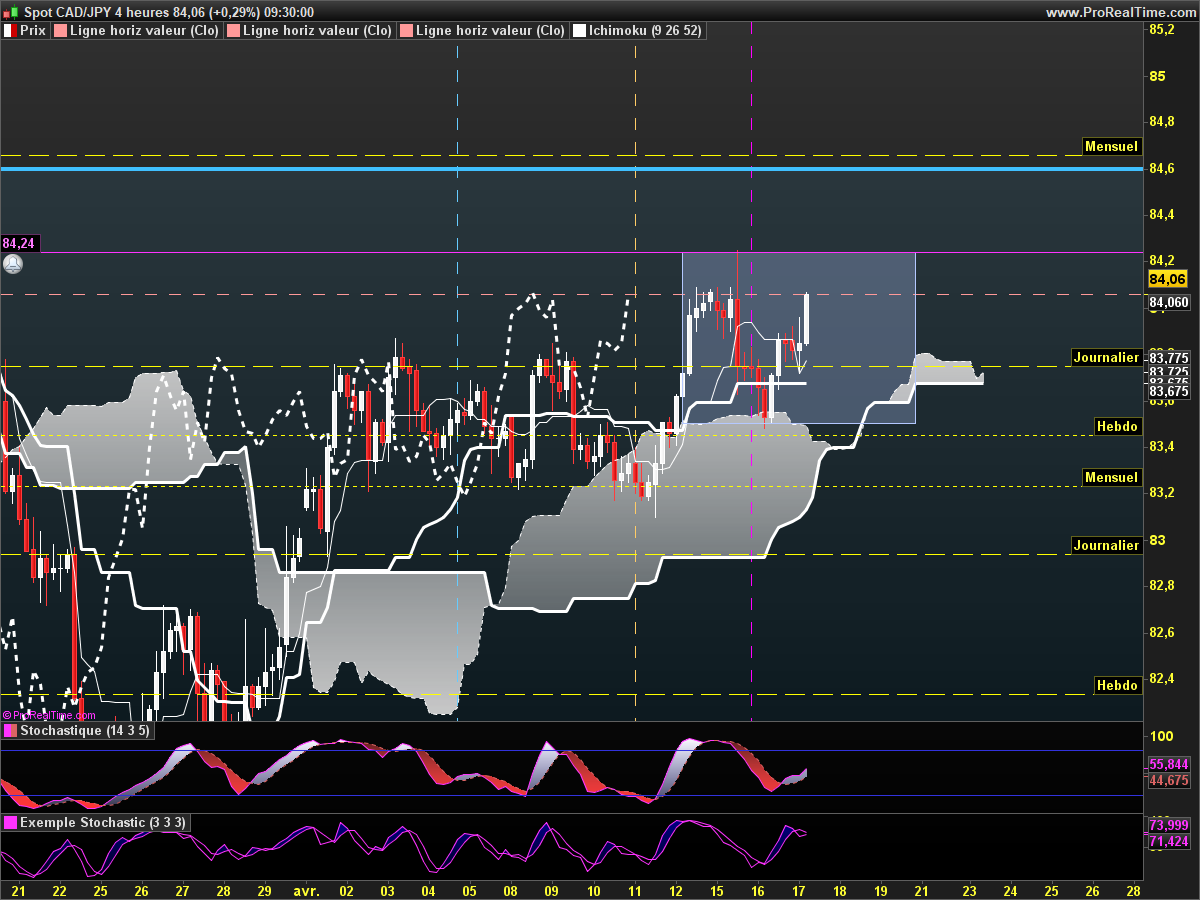Click date 08 on the time axis
1200x900 pixels.
(510, 890)
